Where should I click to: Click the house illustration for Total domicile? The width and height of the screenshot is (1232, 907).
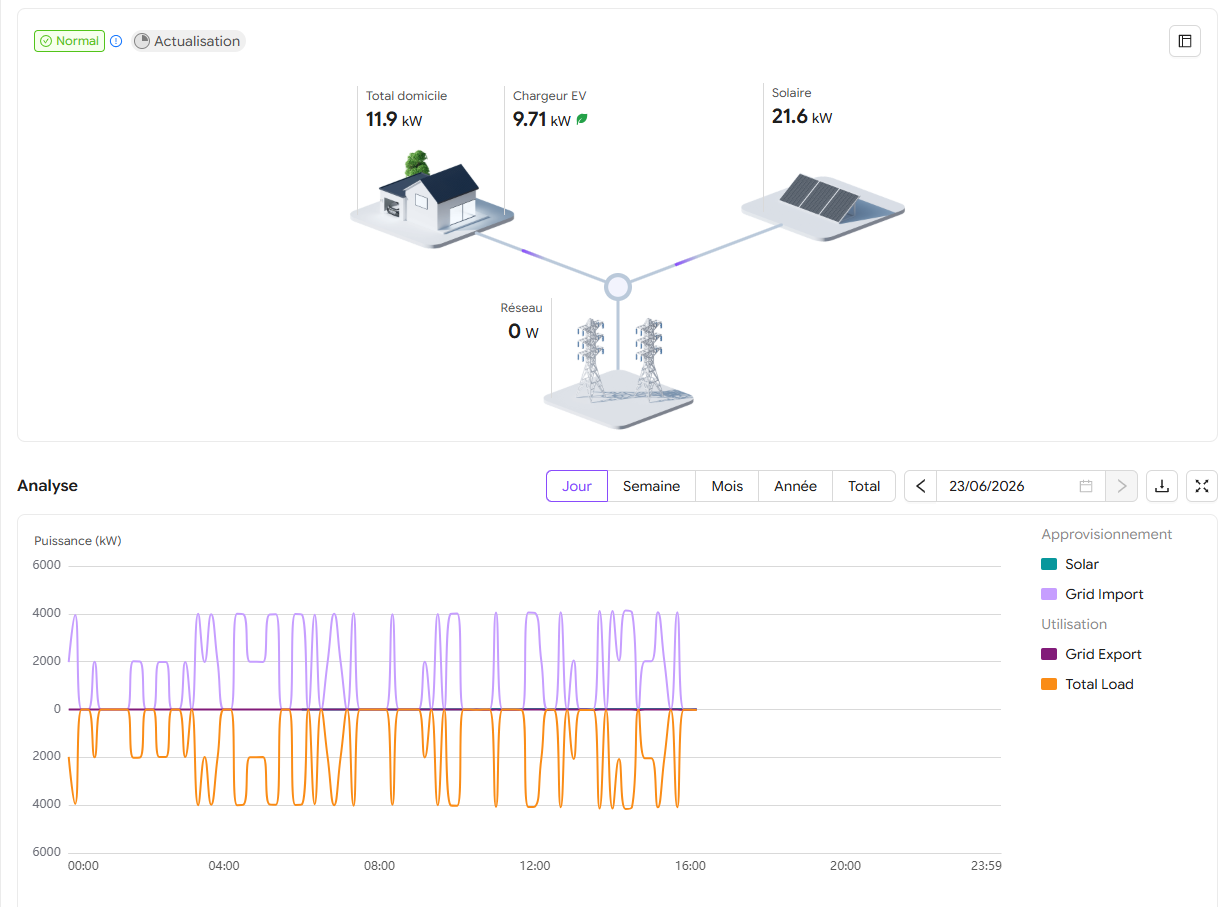point(431,199)
